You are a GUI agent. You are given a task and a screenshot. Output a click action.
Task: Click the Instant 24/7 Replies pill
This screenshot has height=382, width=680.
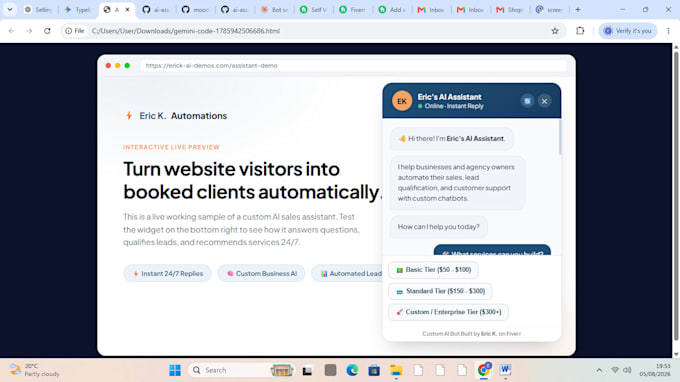click(x=167, y=274)
